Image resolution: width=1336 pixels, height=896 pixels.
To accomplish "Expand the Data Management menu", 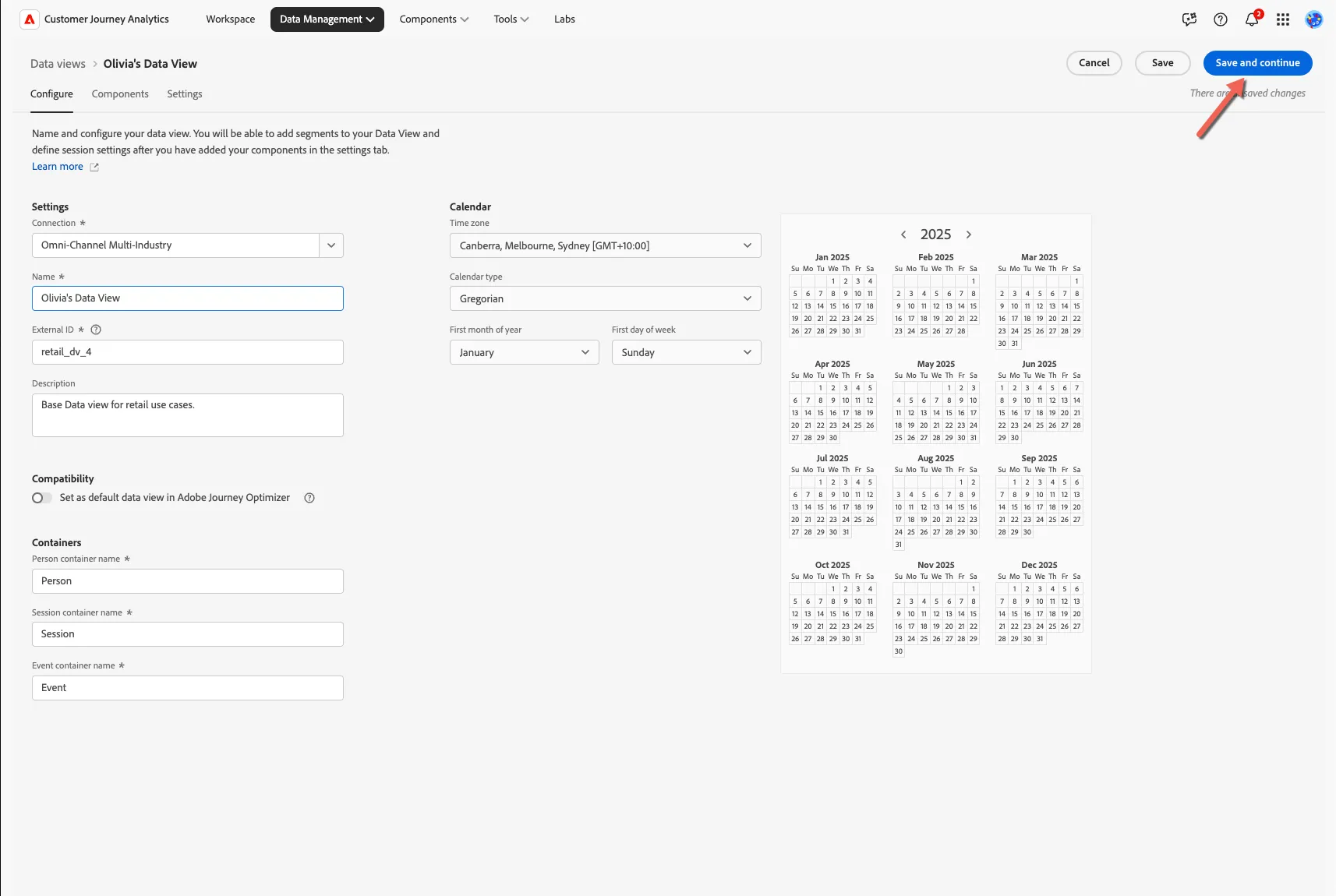I will point(327,19).
